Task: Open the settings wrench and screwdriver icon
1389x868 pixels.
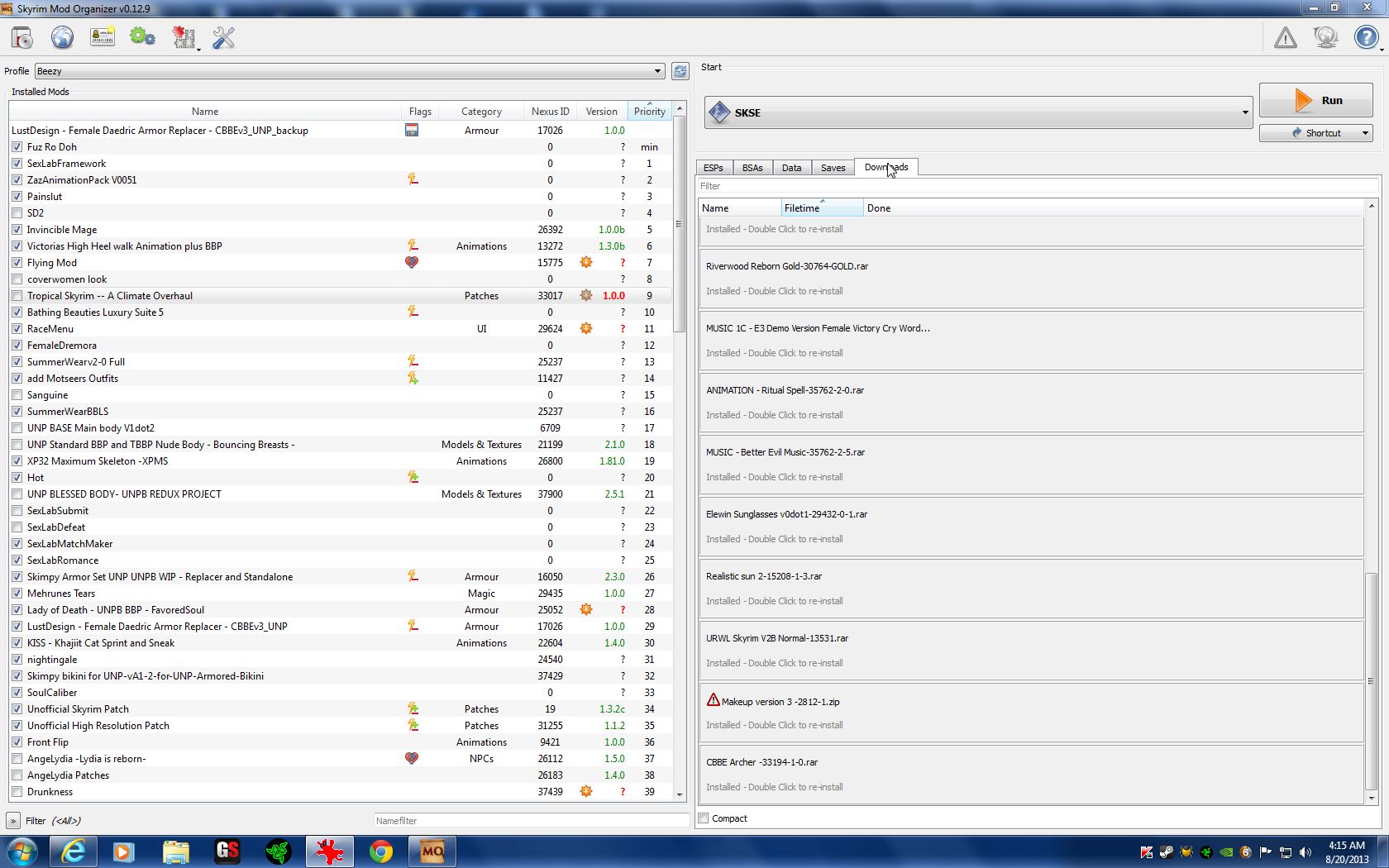Action: click(223, 38)
